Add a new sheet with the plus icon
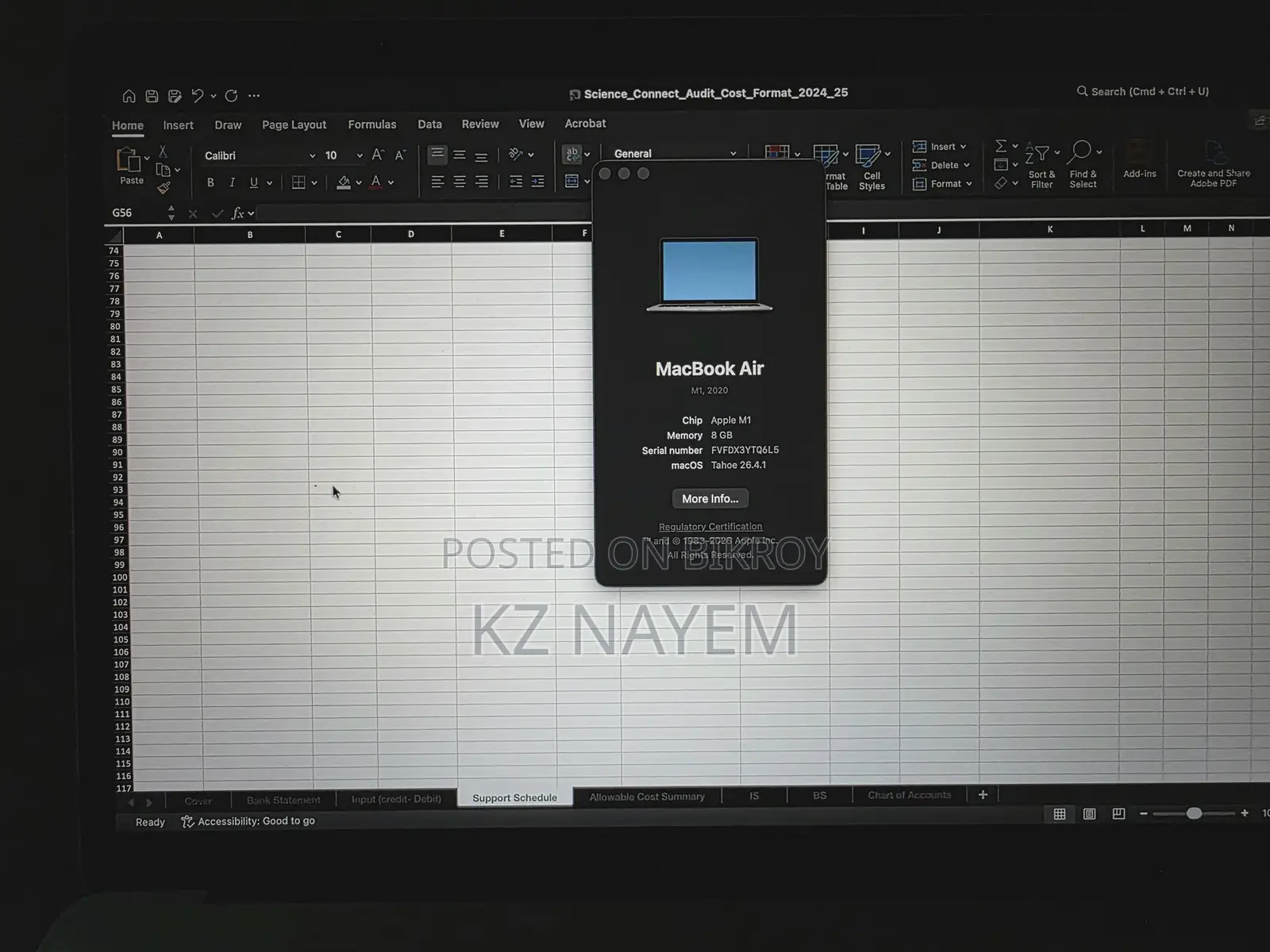1270x952 pixels. (983, 794)
